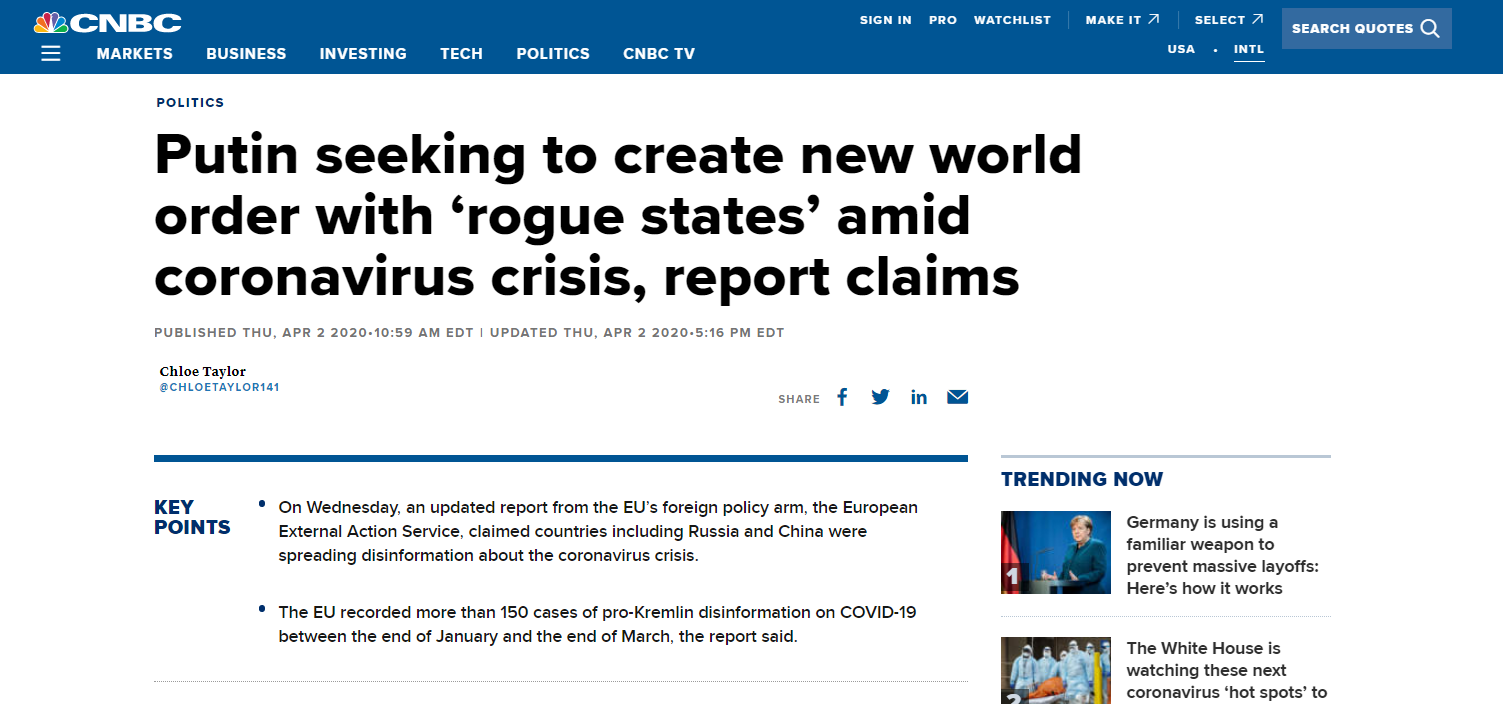Viewport: 1503px width, 704px height.
Task: Open the hamburger navigation menu
Action: click(x=51, y=54)
